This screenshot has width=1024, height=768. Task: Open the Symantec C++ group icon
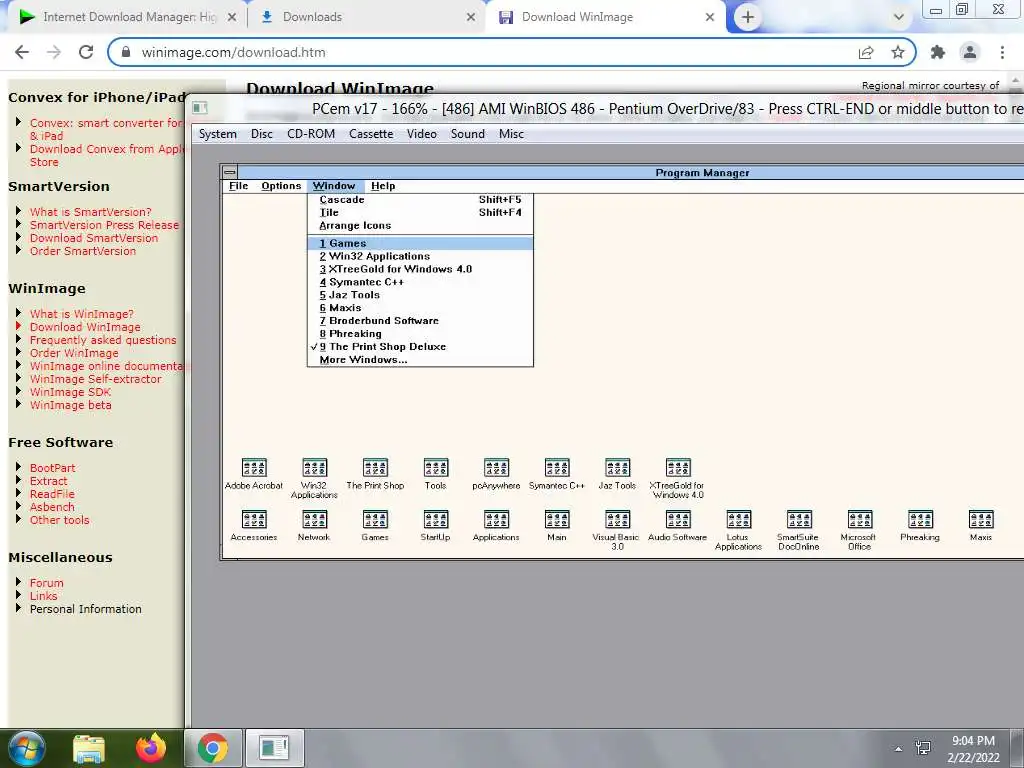click(x=557, y=468)
